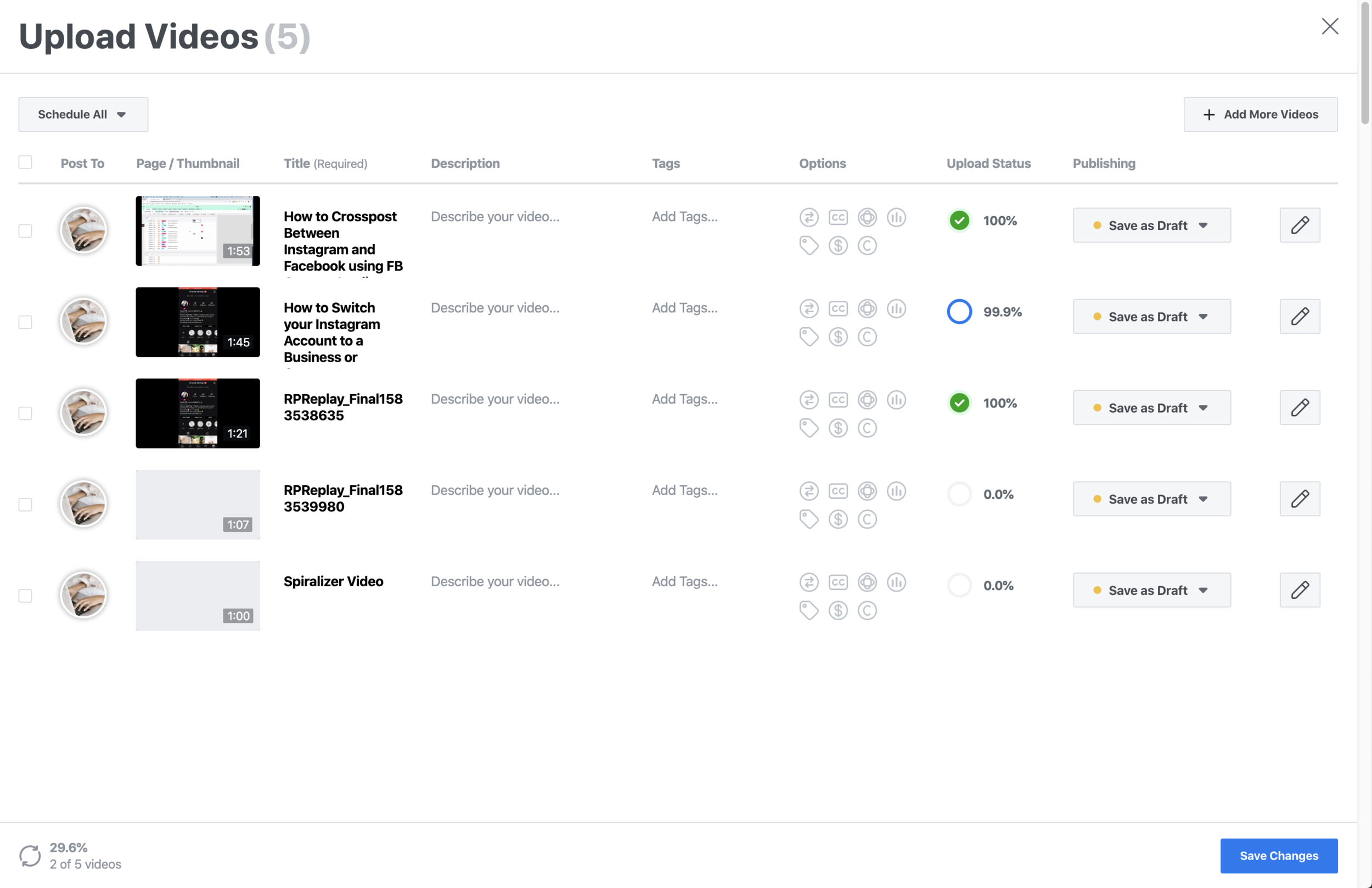1372x888 pixels.
Task: Click the copyright icon for RPReplay_Final1583539980
Action: tap(868, 519)
